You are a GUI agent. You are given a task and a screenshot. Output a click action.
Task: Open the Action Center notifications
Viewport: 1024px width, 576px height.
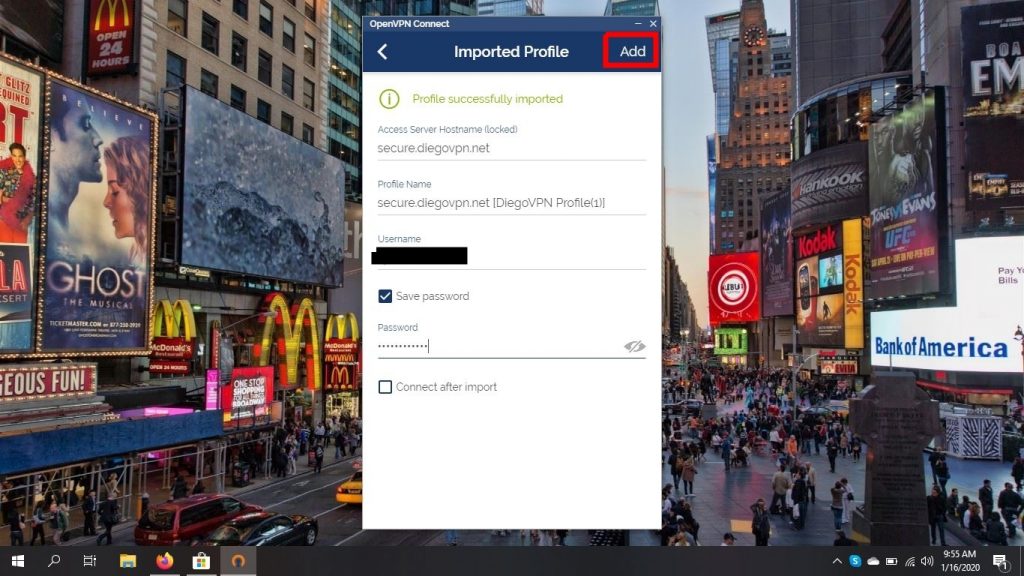[999, 561]
